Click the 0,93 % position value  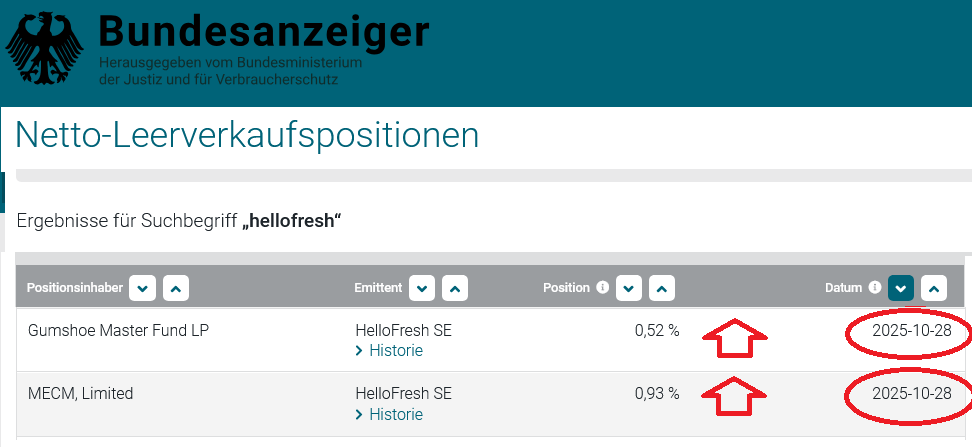click(657, 394)
